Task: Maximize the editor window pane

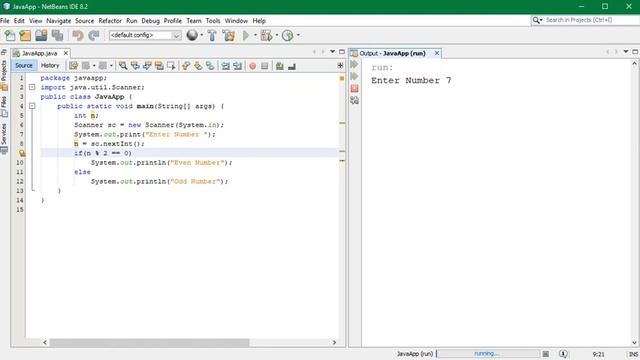Action: point(342,52)
